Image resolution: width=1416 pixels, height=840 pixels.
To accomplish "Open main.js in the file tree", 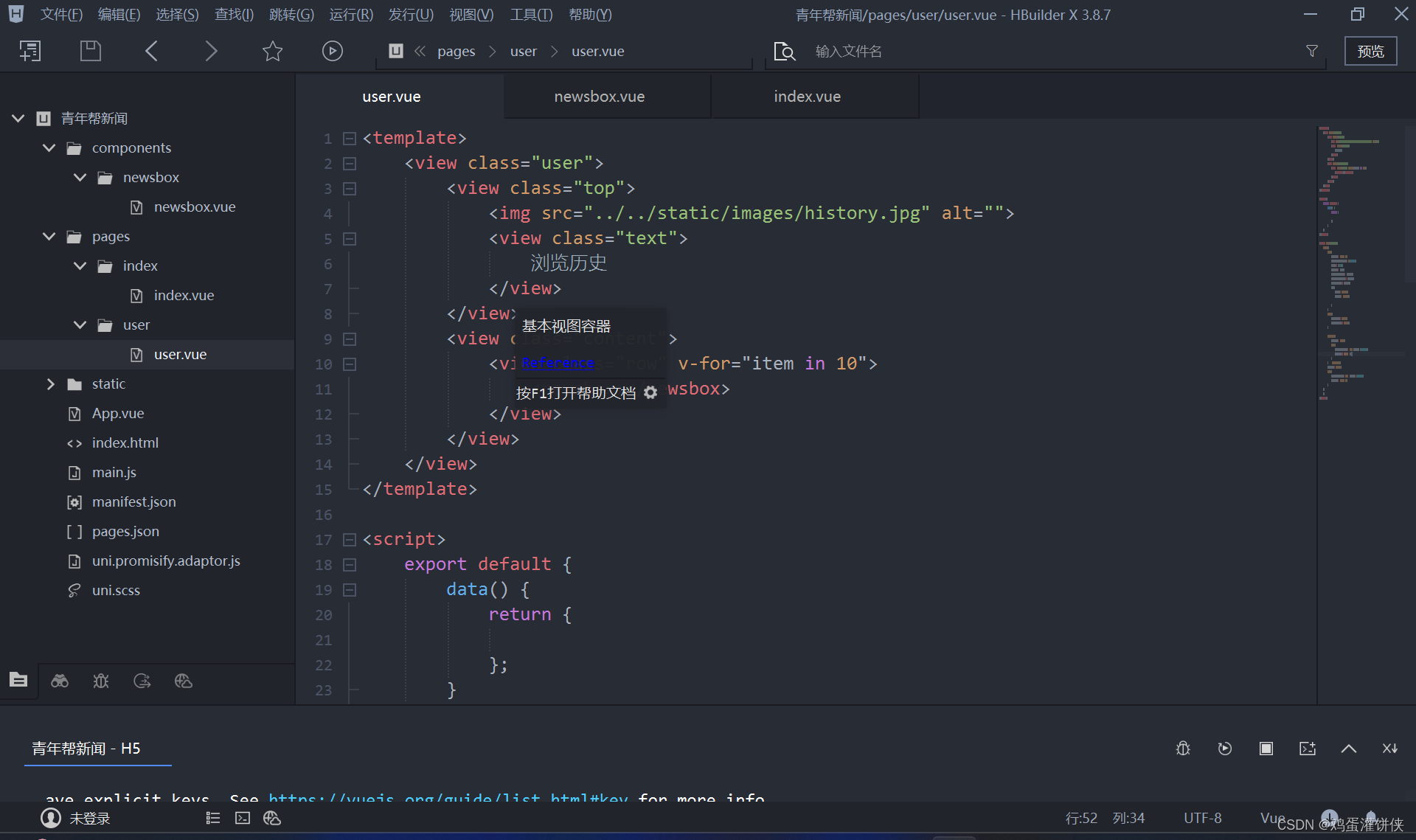I will 114,472.
